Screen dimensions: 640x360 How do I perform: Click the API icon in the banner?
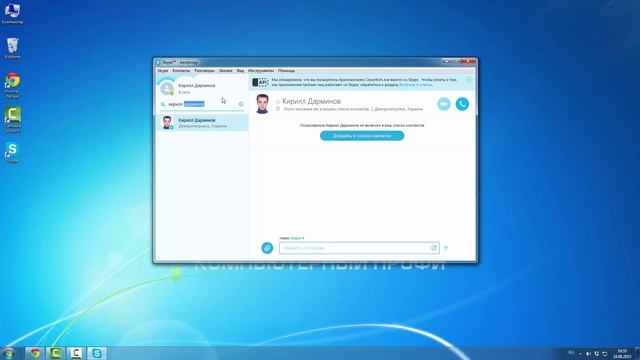(x=260, y=82)
